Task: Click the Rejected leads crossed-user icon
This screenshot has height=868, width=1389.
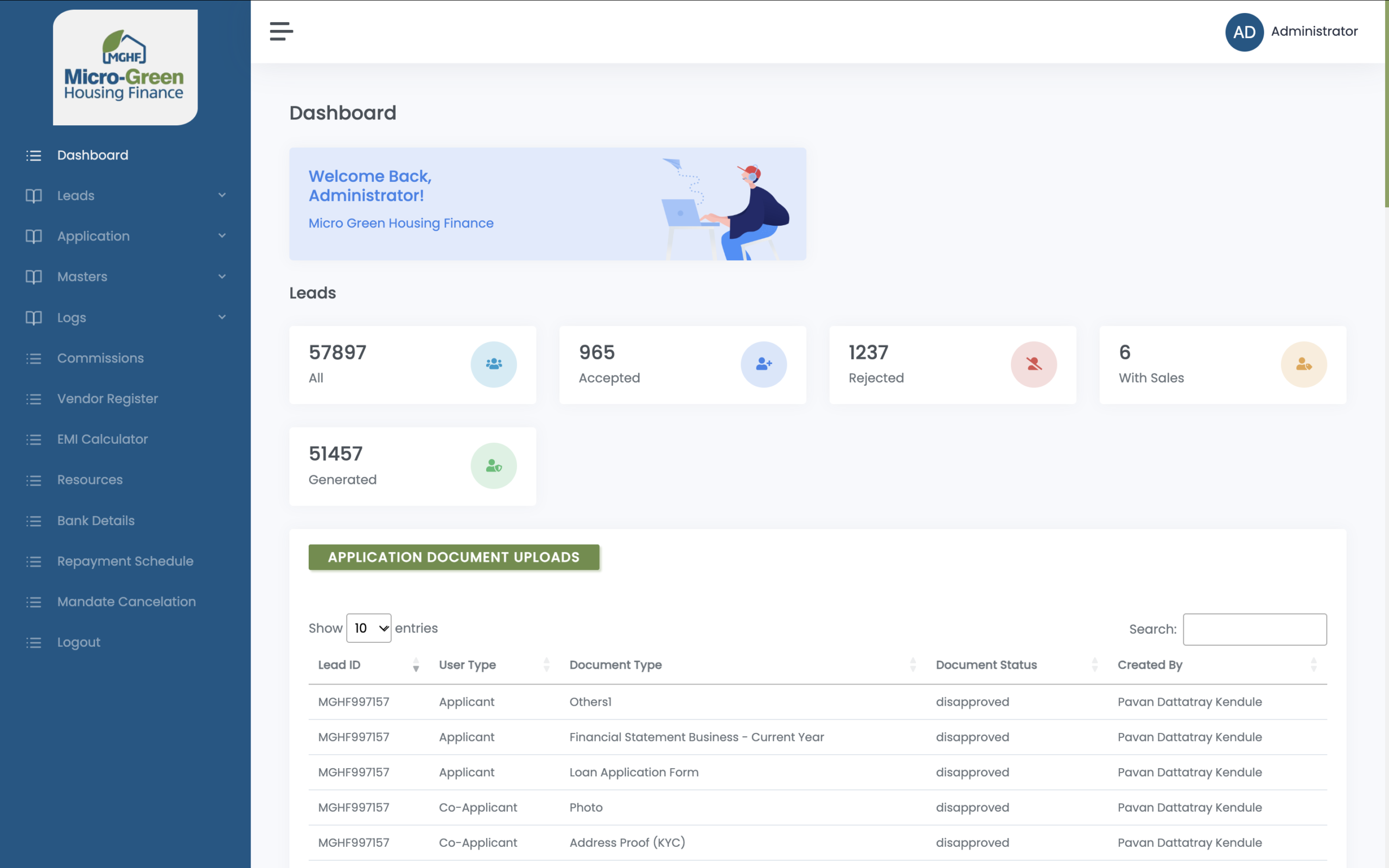Action: pyautogui.click(x=1033, y=364)
